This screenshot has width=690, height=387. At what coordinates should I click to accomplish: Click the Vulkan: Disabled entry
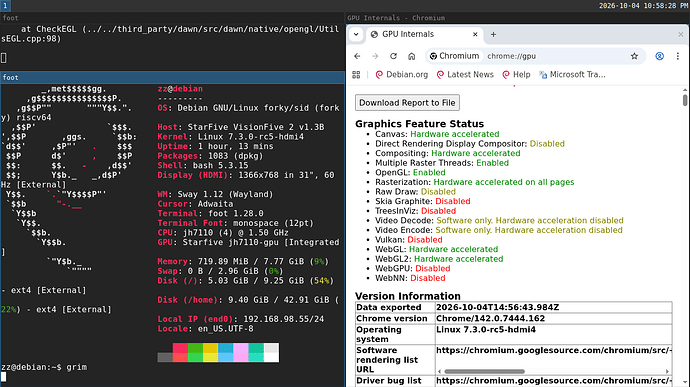tap(408, 240)
